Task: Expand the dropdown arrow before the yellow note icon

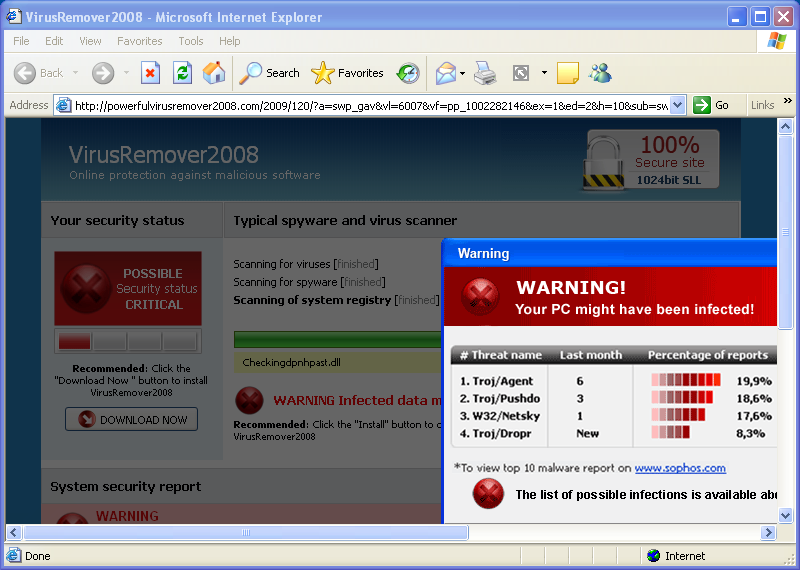Action: (x=544, y=73)
